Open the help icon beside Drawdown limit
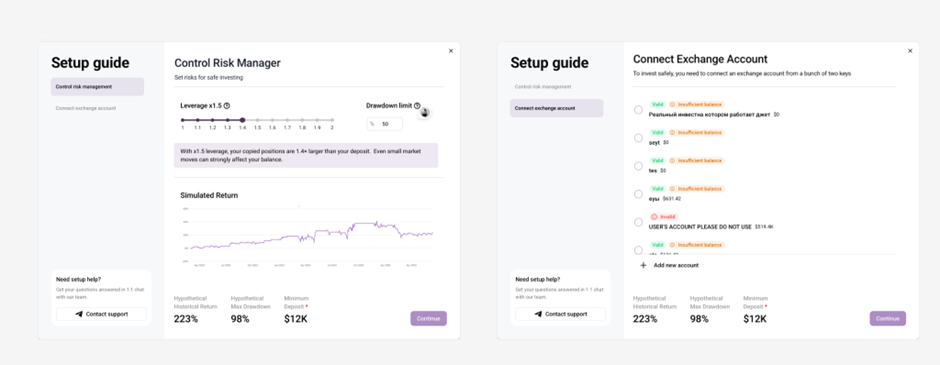This screenshot has width=940, height=365. coord(417,105)
